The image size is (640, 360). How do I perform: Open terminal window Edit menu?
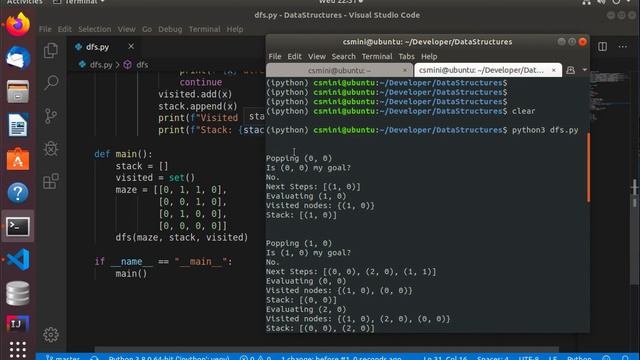294,57
